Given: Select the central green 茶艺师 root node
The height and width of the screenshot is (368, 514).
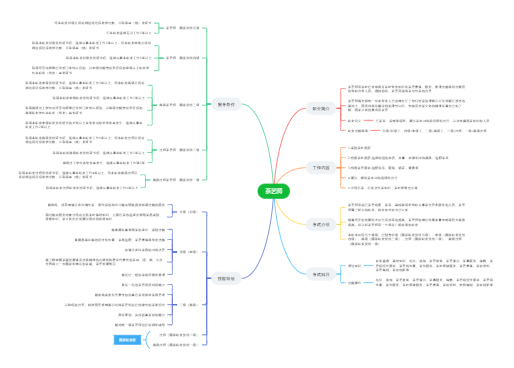Looking at the screenshot, I should (x=273, y=191).
